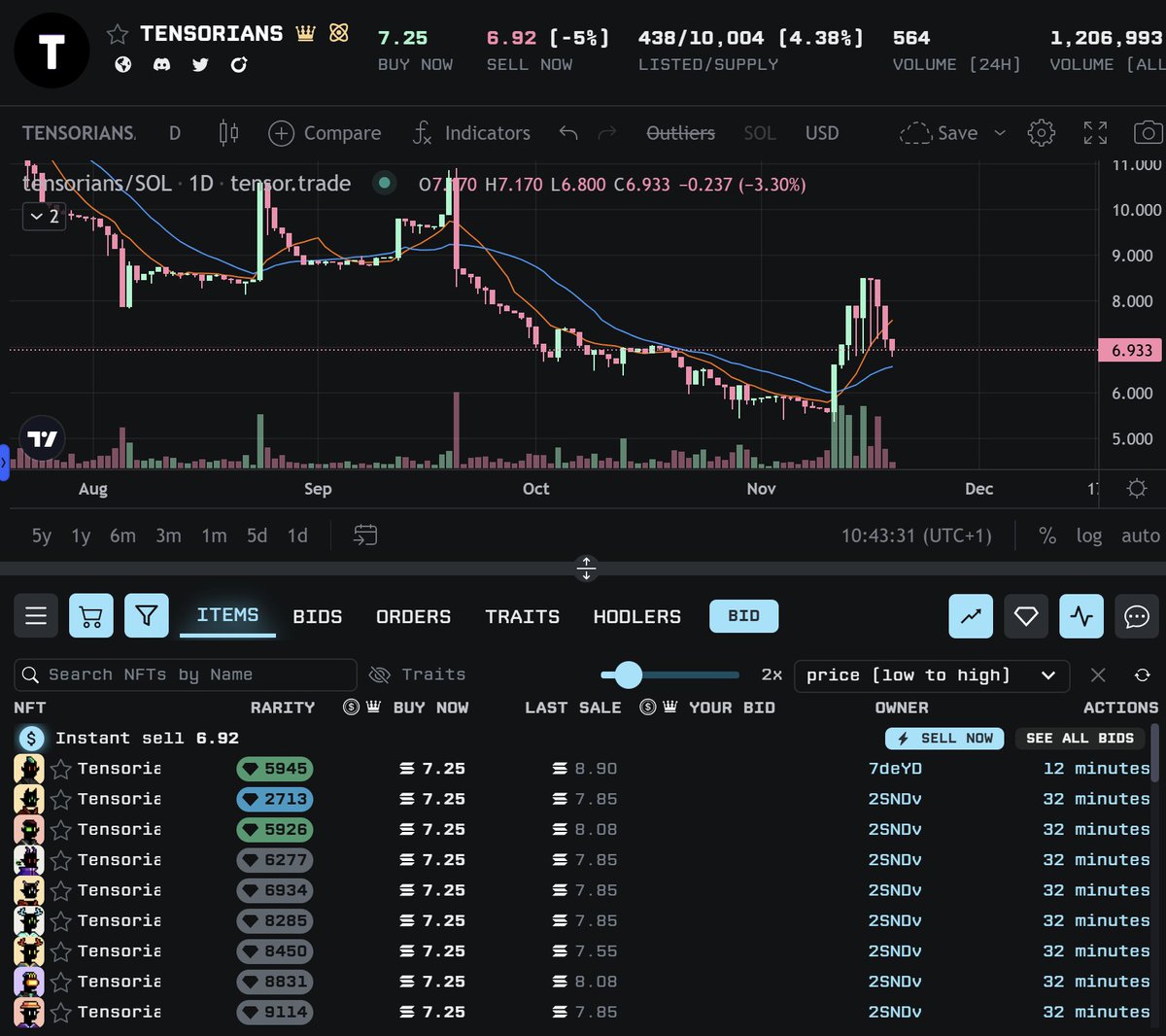Refresh the items list
The width and height of the screenshot is (1166, 1036).
coord(1143,674)
